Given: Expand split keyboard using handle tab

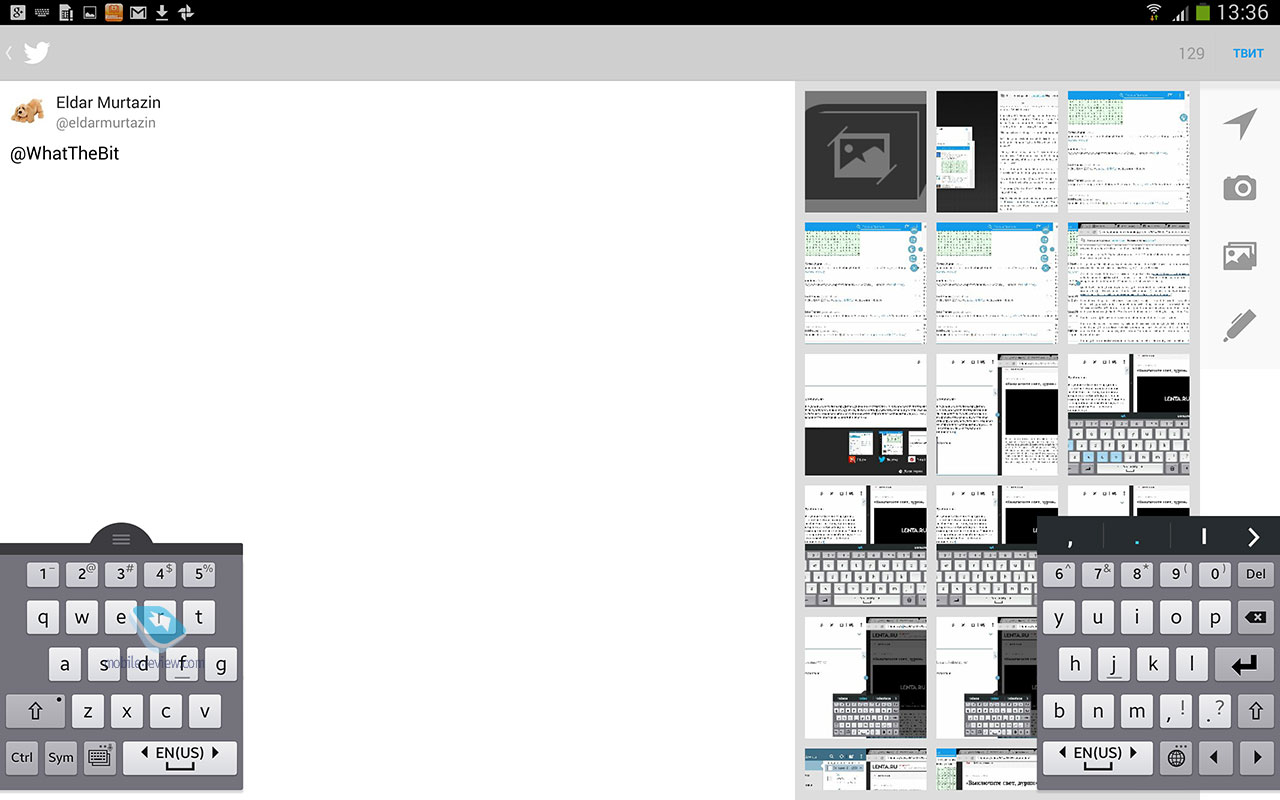Looking at the screenshot, I should (121, 539).
